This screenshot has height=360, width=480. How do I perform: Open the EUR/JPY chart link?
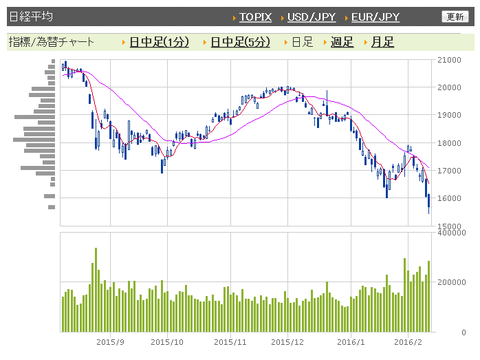(375, 17)
